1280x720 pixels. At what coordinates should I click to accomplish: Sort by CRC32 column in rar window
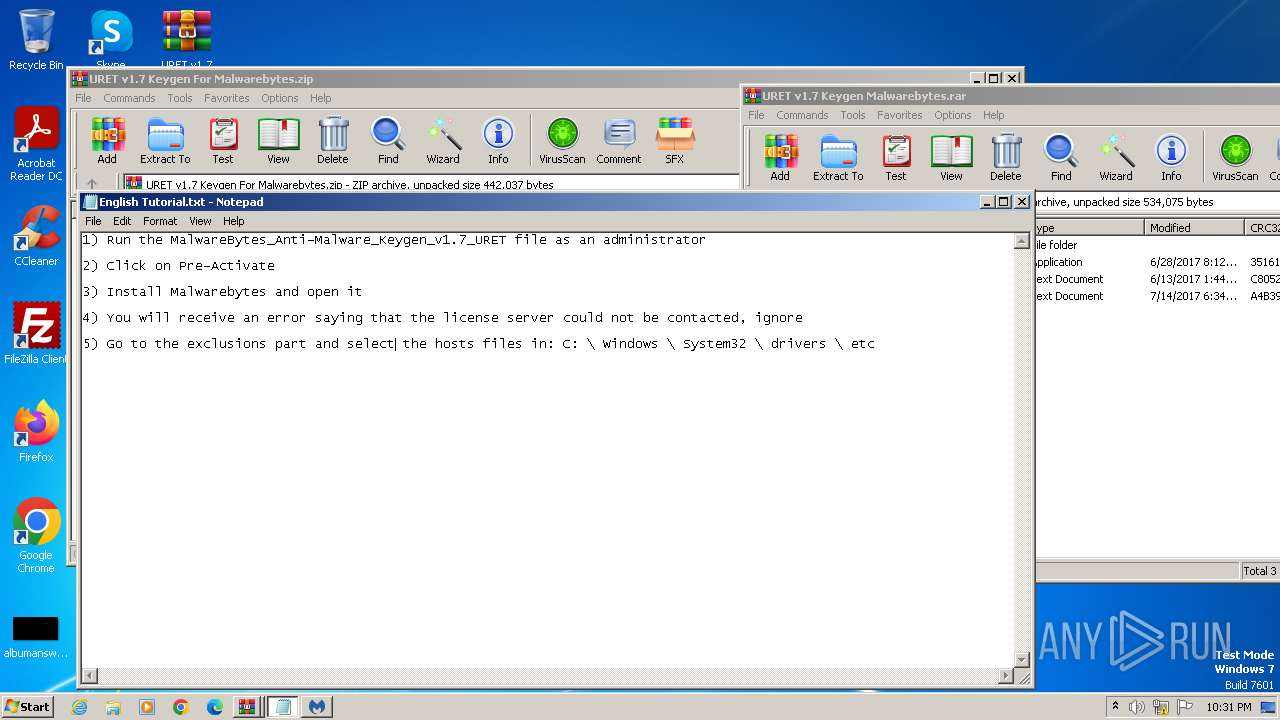point(1263,228)
